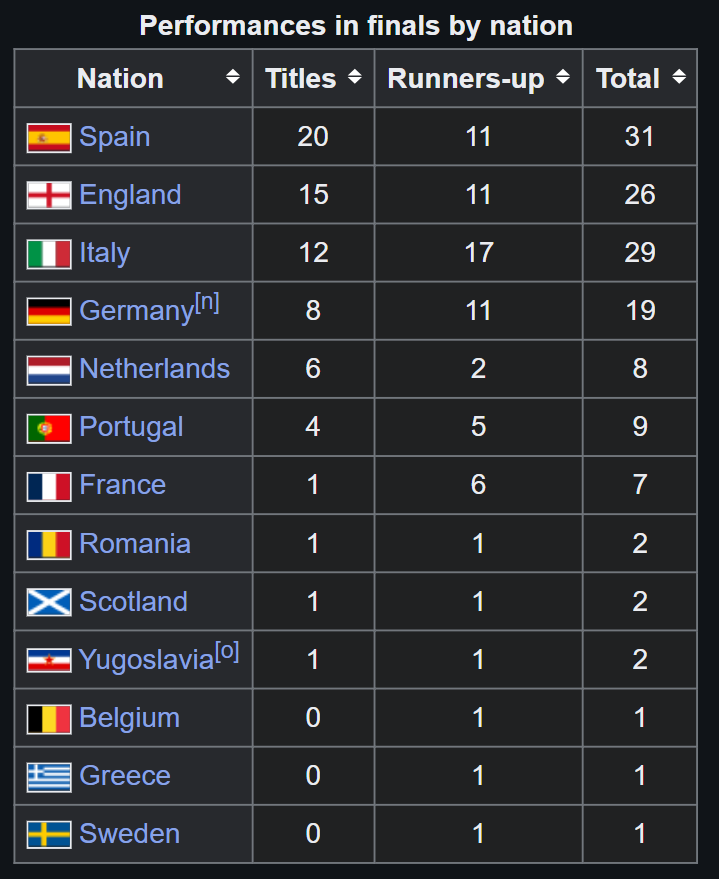Click the Portugal flag icon
This screenshot has width=719, height=879.
coord(49,428)
